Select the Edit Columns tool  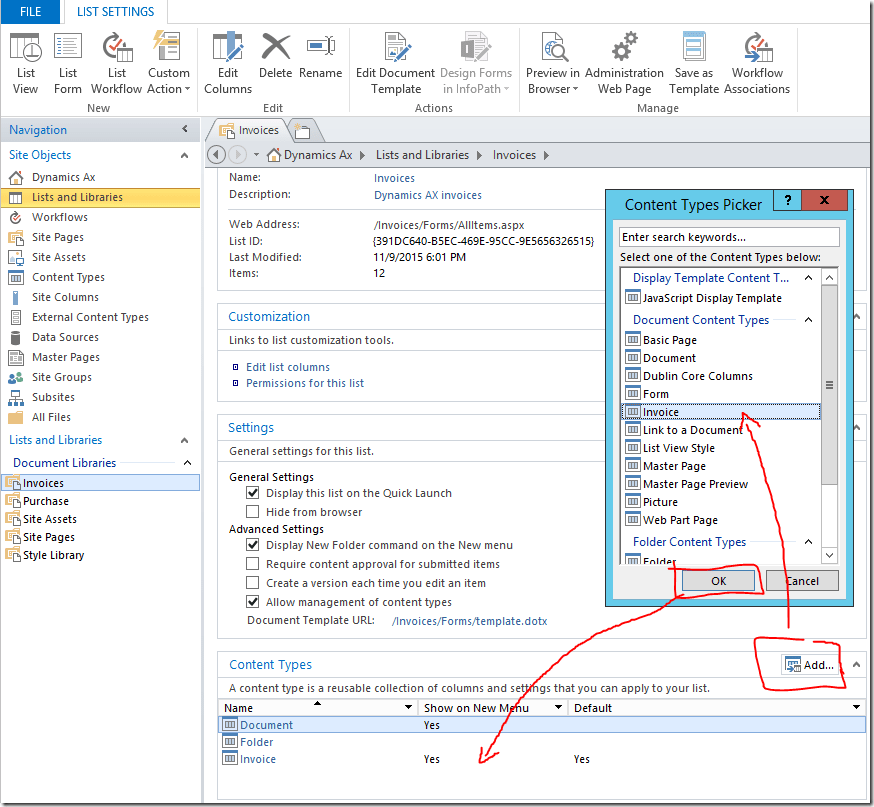(x=227, y=60)
